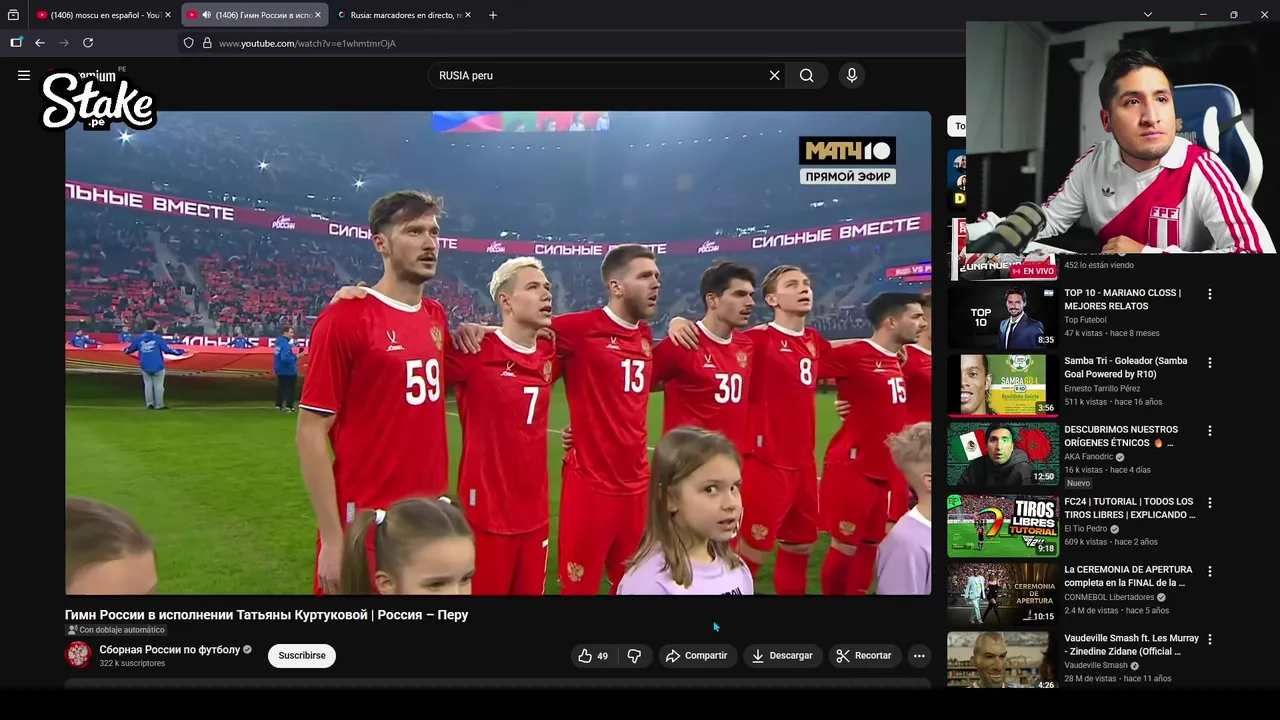Open the AKA Fanodric channel link
Image resolution: width=1280 pixels, height=720 pixels.
(1089, 457)
